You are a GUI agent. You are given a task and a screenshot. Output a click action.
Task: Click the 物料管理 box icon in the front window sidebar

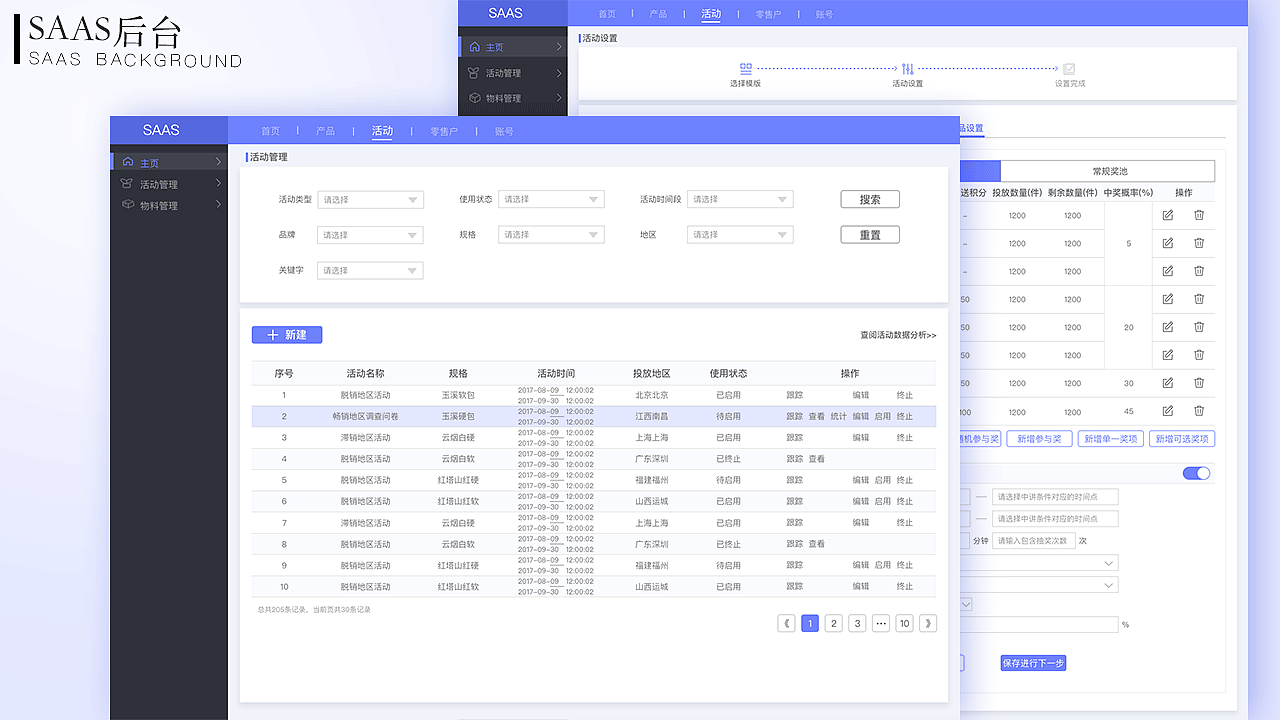tap(127, 205)
